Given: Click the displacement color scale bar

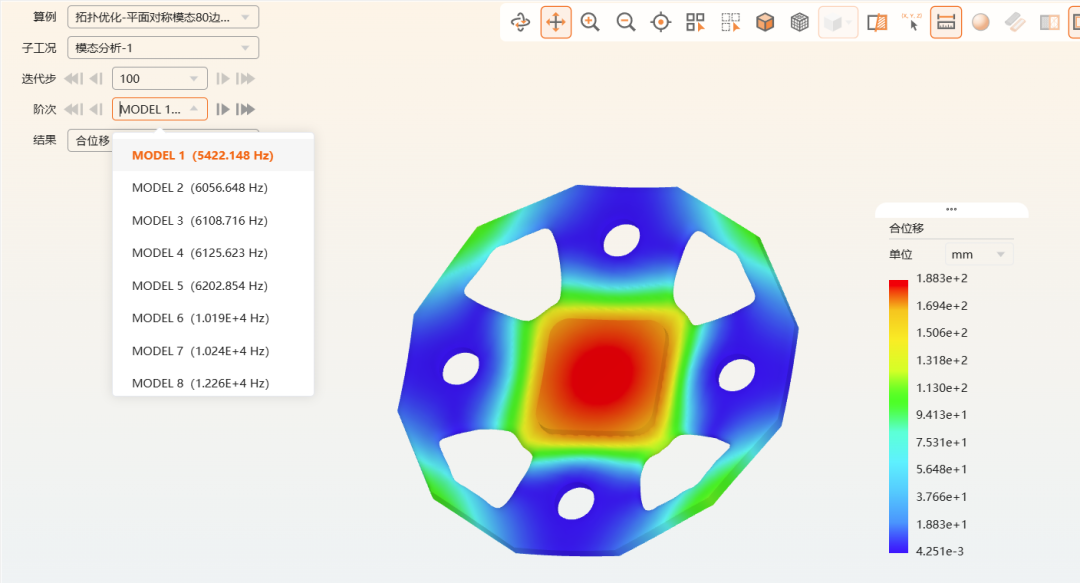Looking at the screenshot, I should click(x=898, y=416).
